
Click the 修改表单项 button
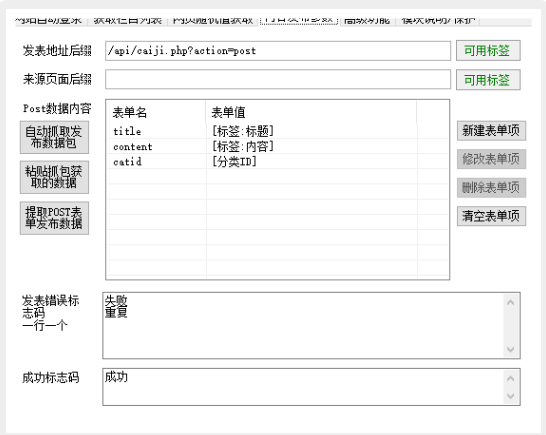[x=491, y=160]
